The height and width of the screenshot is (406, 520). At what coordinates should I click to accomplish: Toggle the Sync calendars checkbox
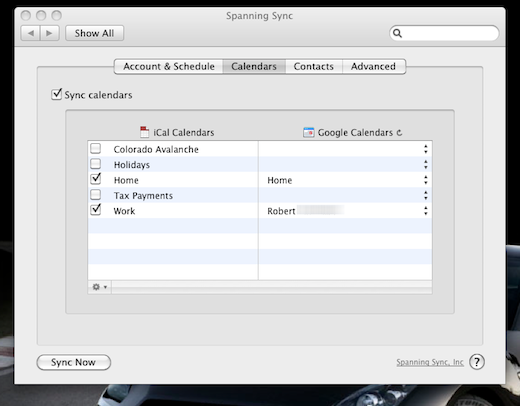(x=57, y=94)
